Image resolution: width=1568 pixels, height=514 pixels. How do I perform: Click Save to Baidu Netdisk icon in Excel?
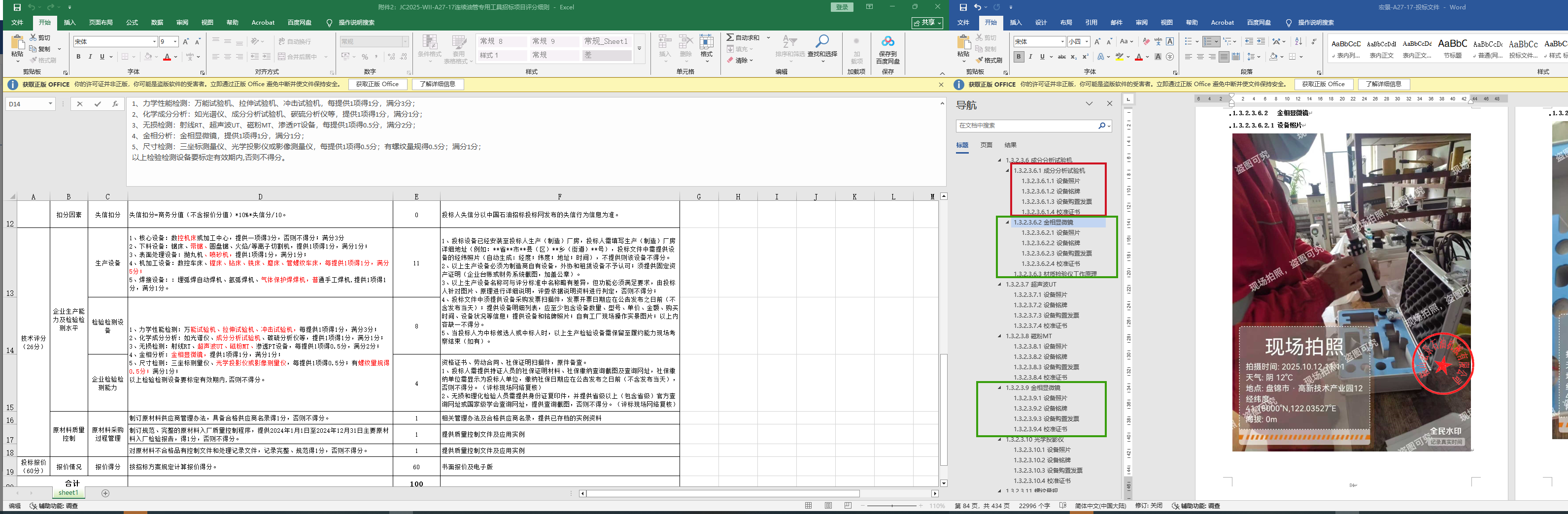pos(888,41)
